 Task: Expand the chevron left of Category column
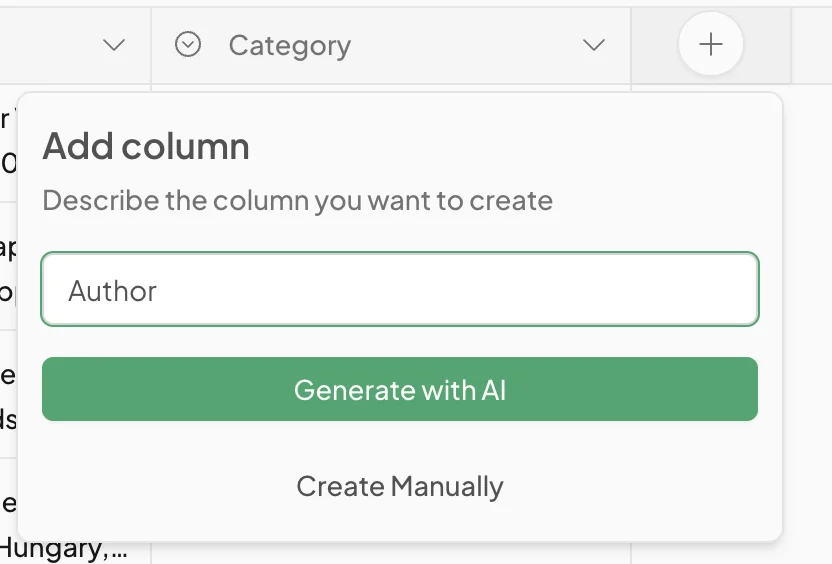[x=114, y=45]
